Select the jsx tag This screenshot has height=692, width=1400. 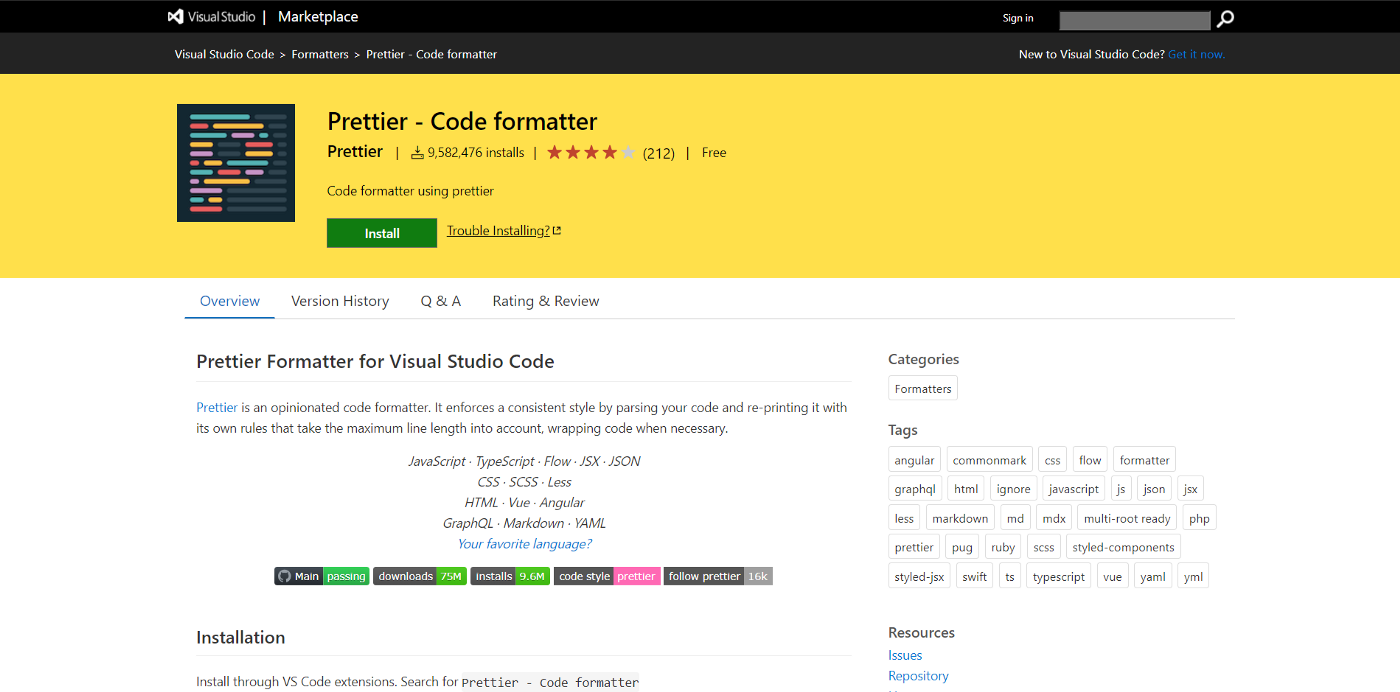click(1190, 489)
